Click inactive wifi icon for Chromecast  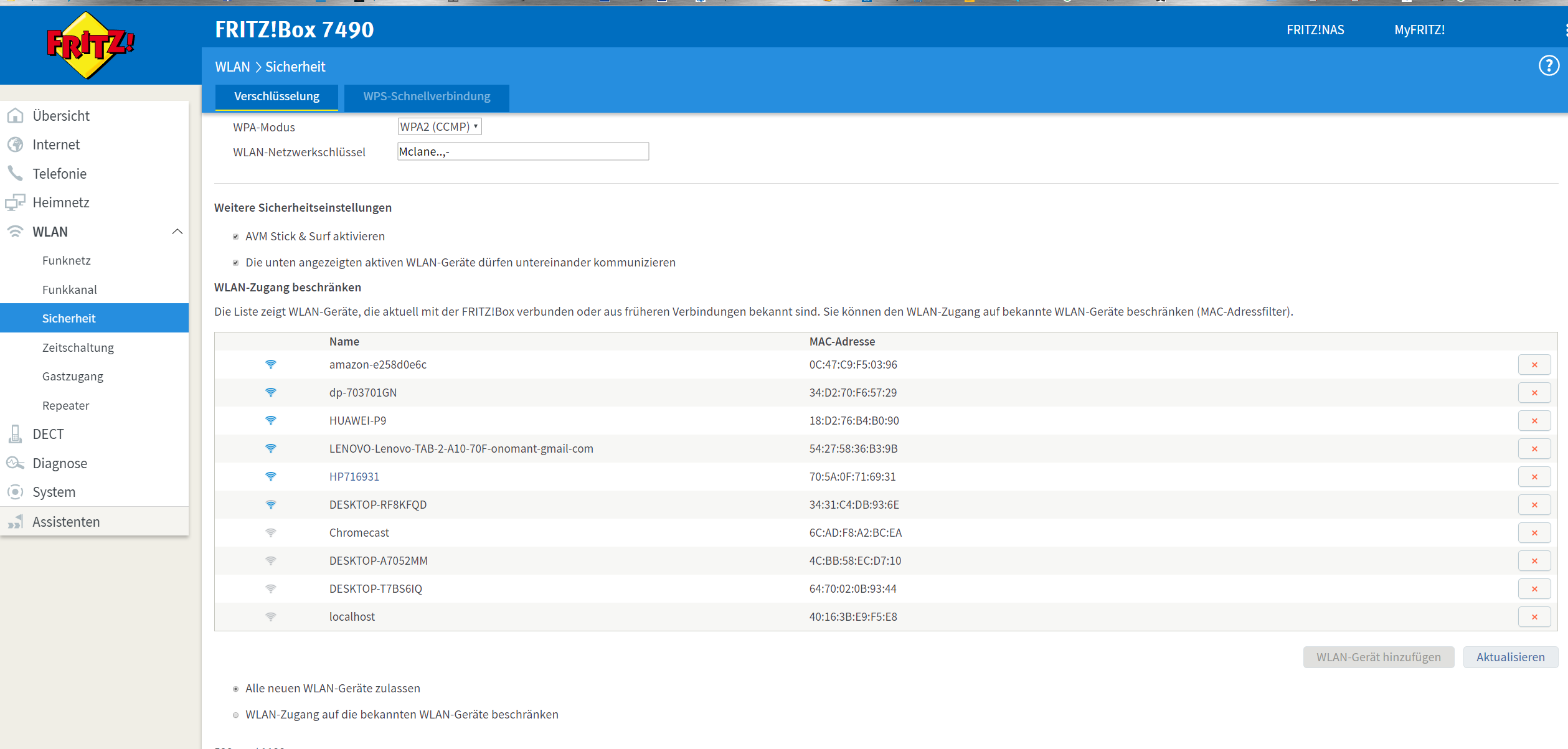point(271,532)
